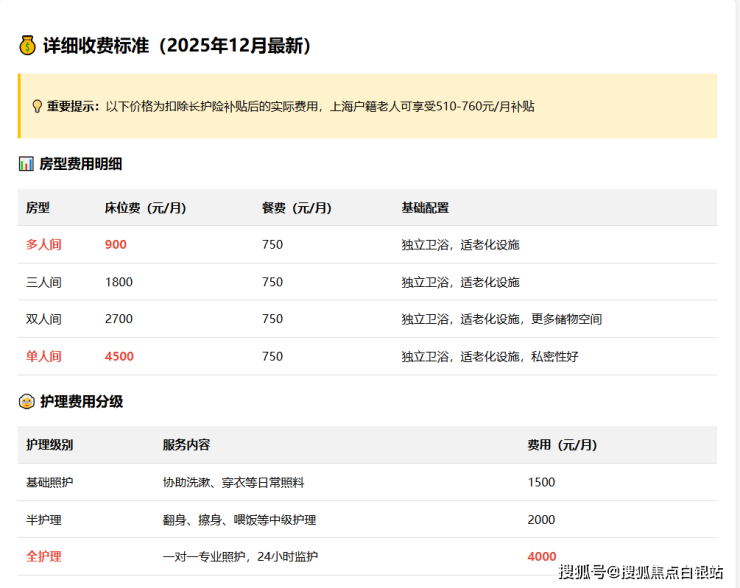
Task: Click the face icon beside 护理费用分级
Action: pyautogui.click(x=27, y=401)
